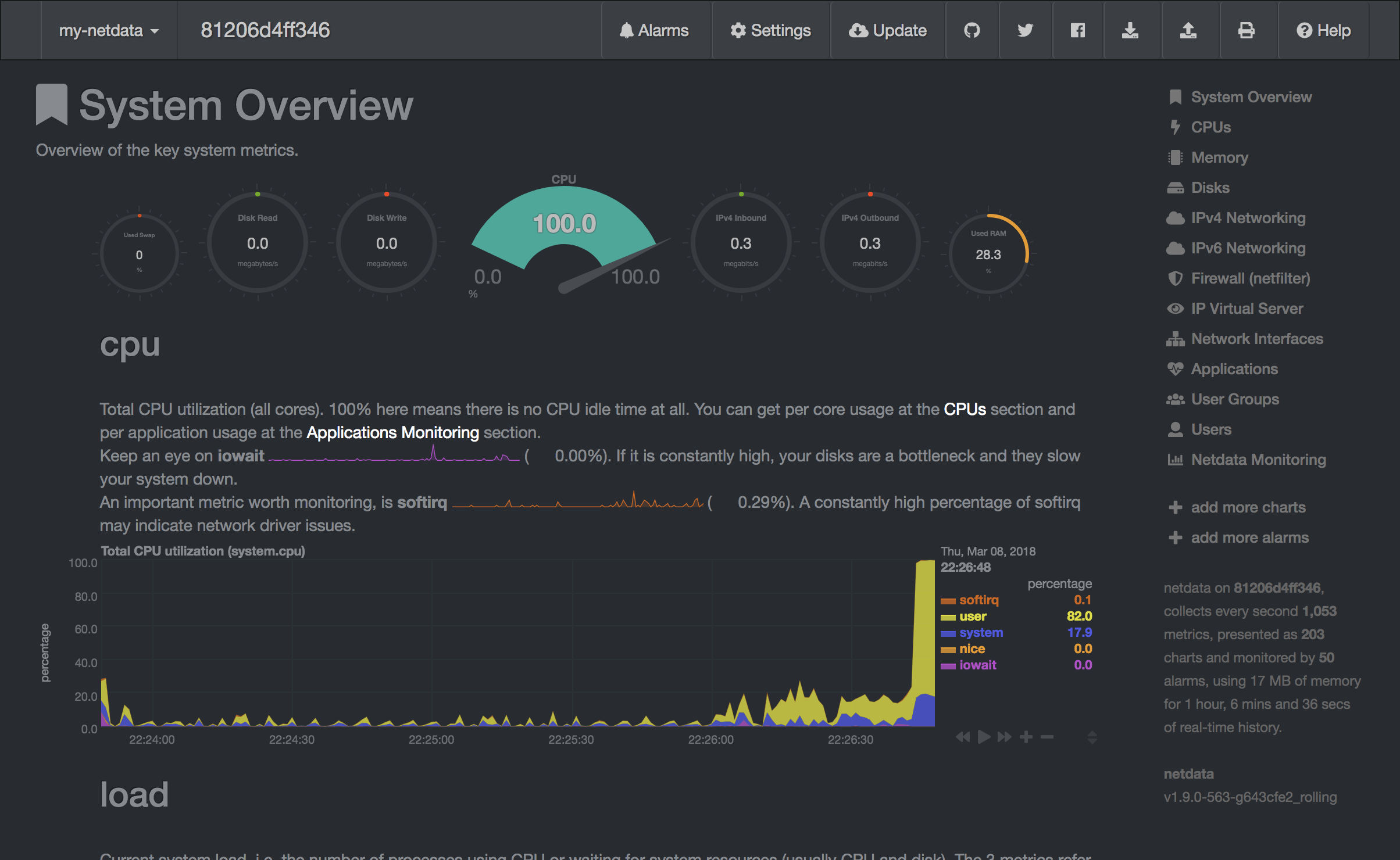Click the Twitter bird icon

(x=1025, y=30)
